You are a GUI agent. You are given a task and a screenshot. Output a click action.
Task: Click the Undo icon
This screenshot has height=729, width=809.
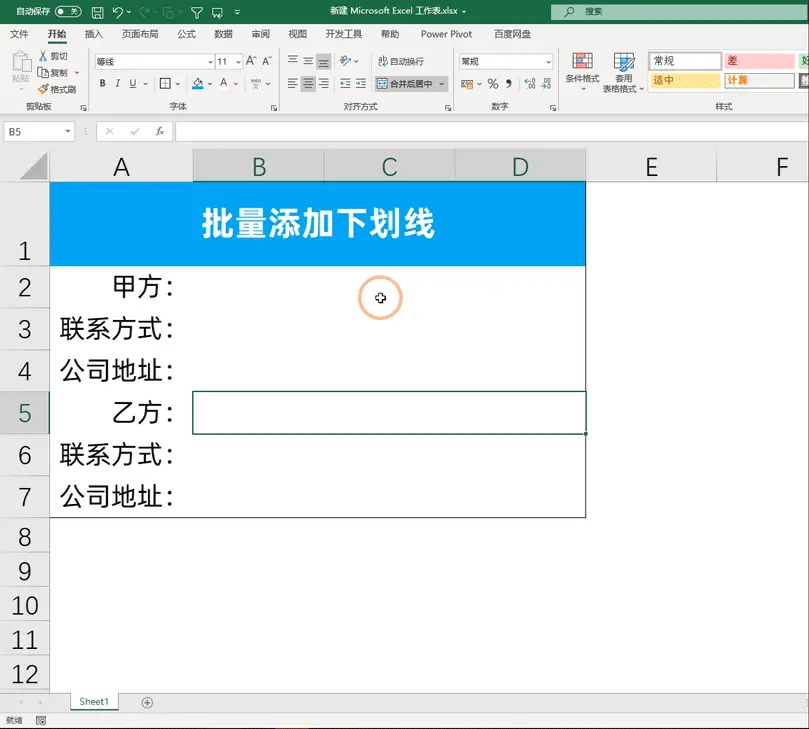(x=119, y=11)
